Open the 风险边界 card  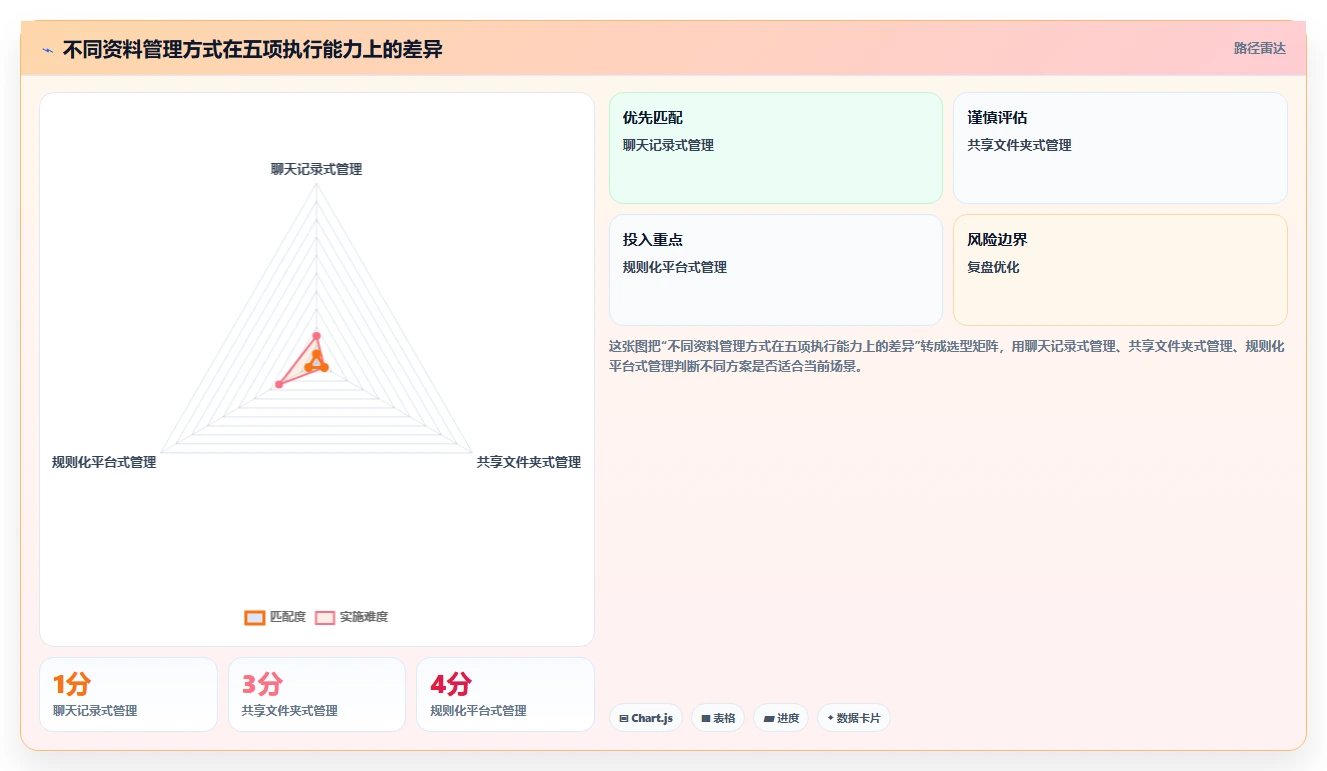1120,270
